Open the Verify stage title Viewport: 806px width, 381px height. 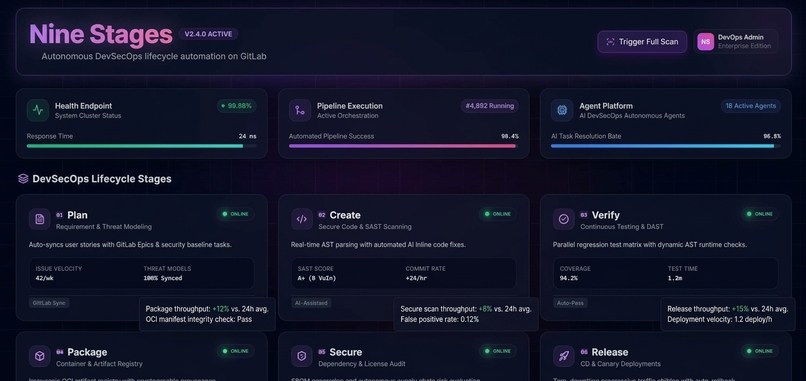point(606,215)
